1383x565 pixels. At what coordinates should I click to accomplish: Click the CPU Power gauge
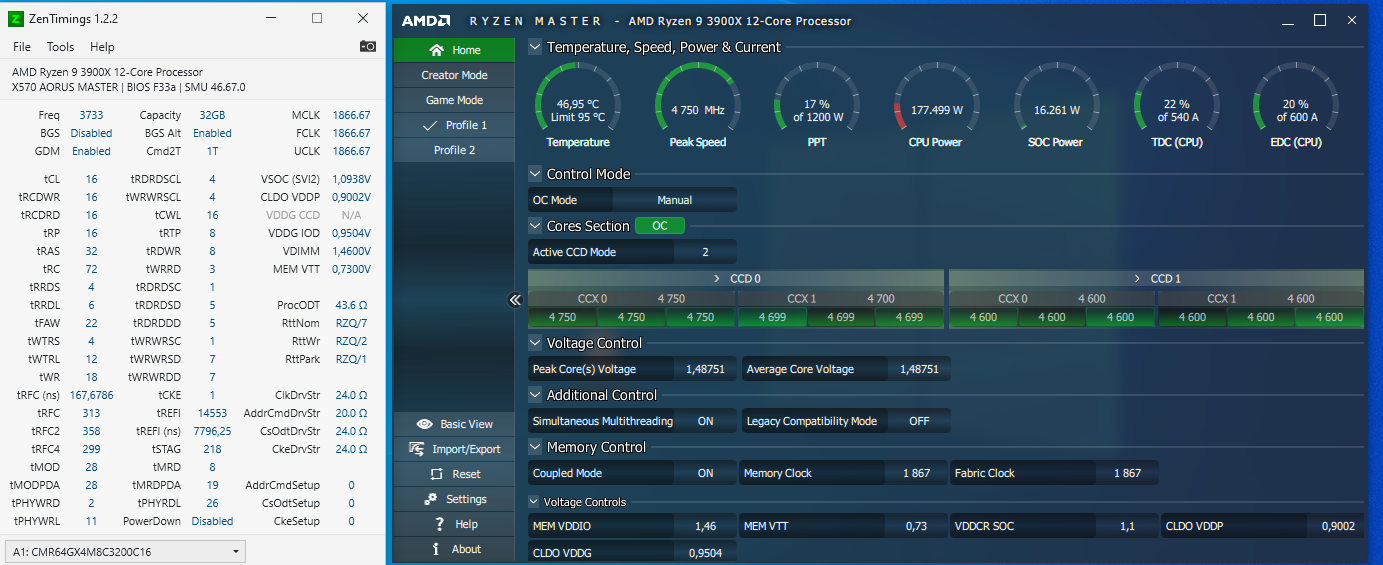pos(936,105)
